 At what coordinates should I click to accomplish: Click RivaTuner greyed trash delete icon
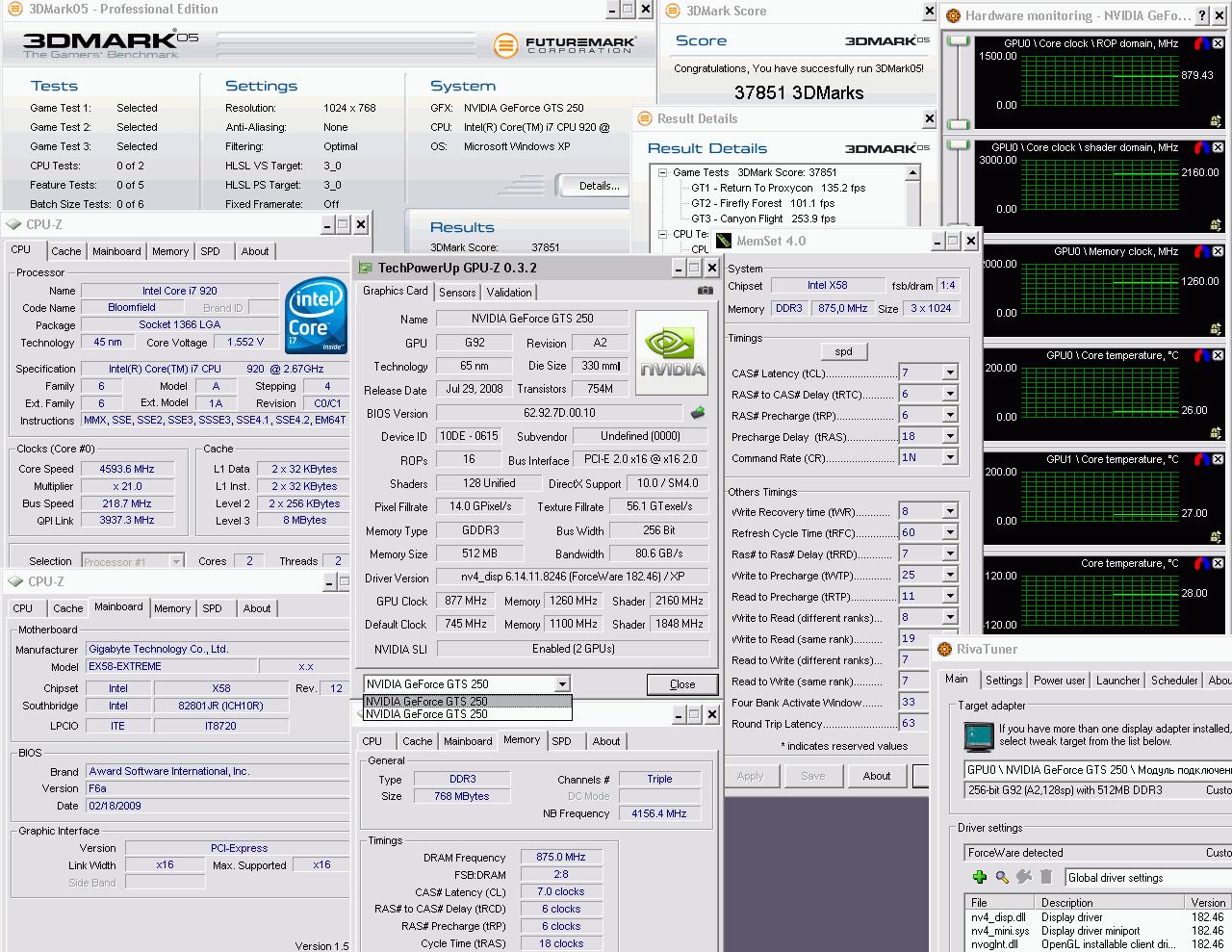pos(1045,877)
